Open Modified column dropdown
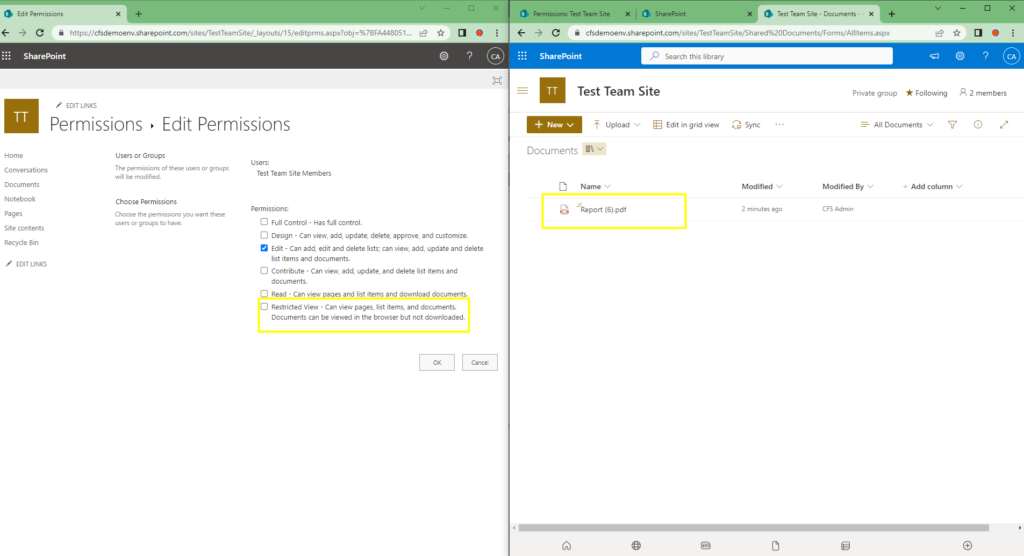 tap(761, 186)
